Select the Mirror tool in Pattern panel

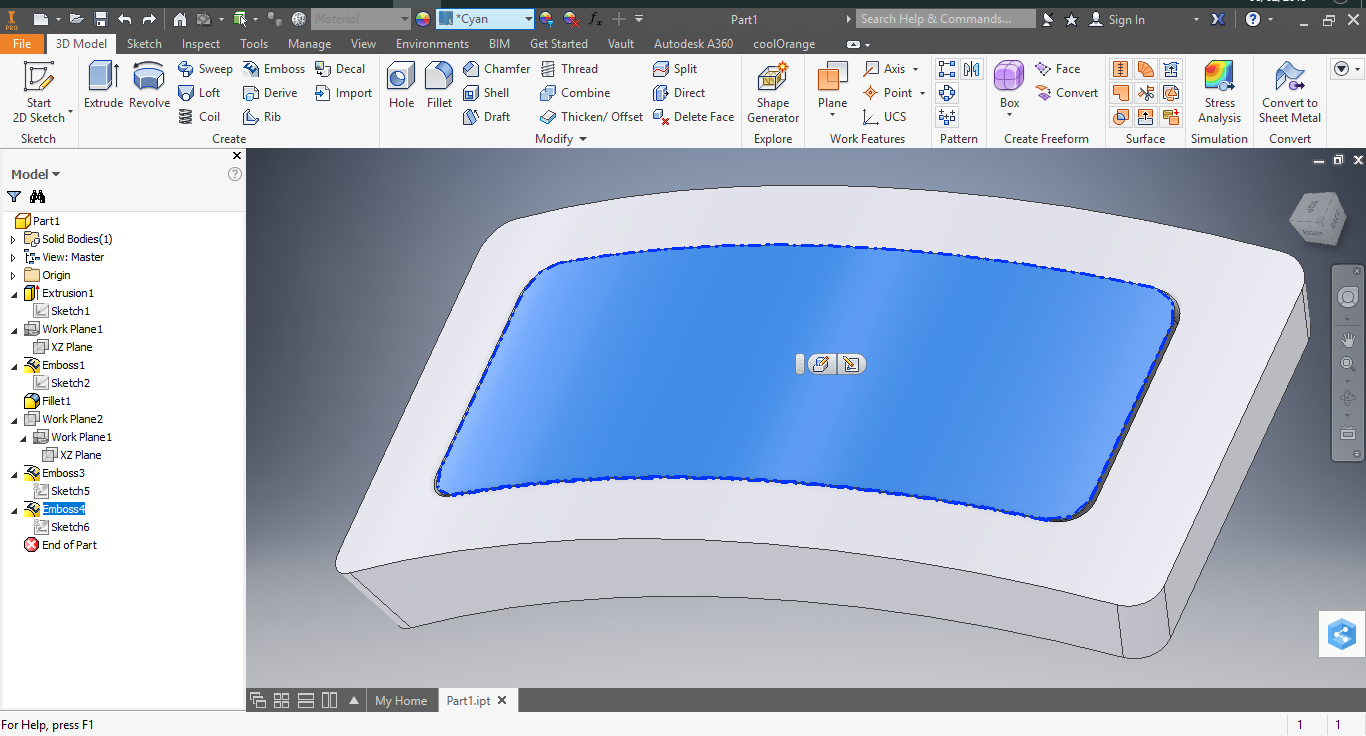[x=972, y=69]
